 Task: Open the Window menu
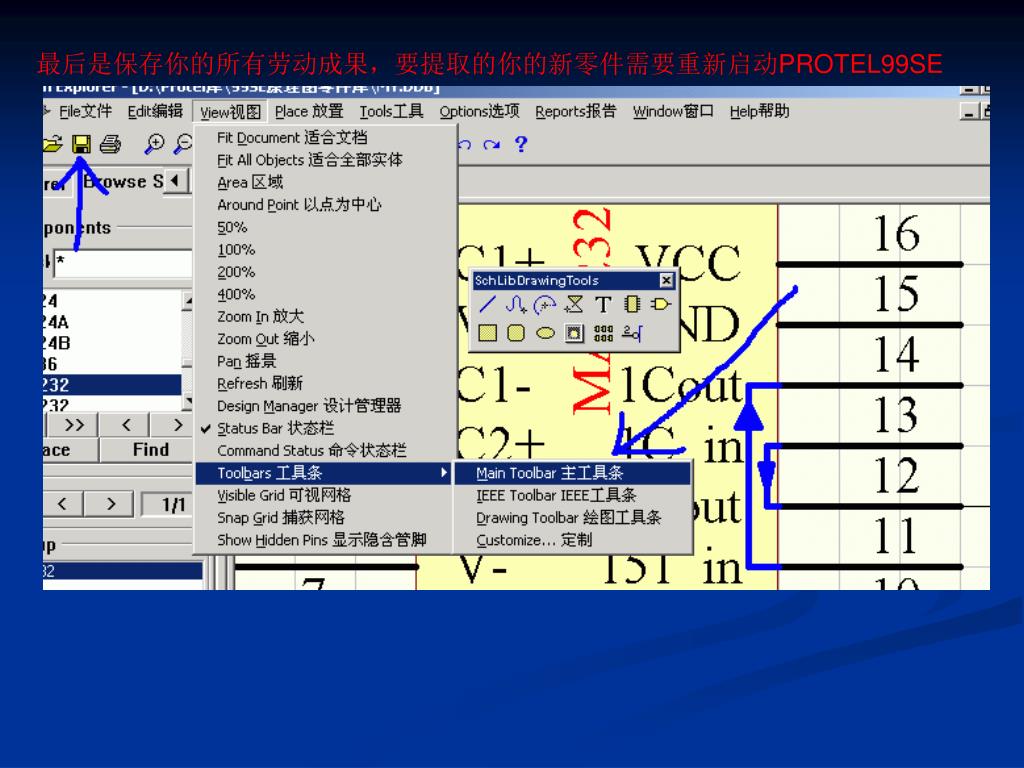point(673,112)
